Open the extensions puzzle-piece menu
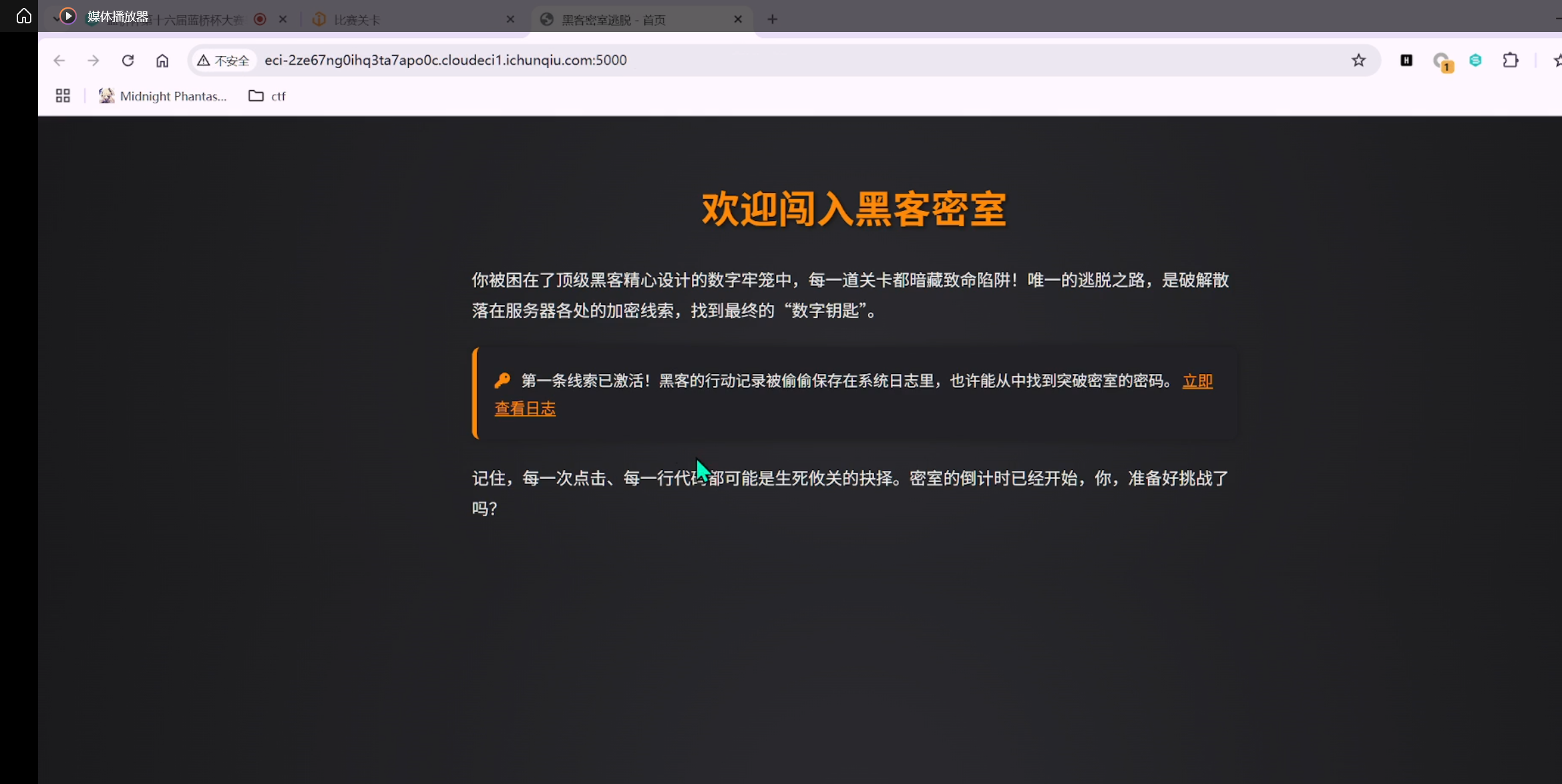 [1511, 60]
